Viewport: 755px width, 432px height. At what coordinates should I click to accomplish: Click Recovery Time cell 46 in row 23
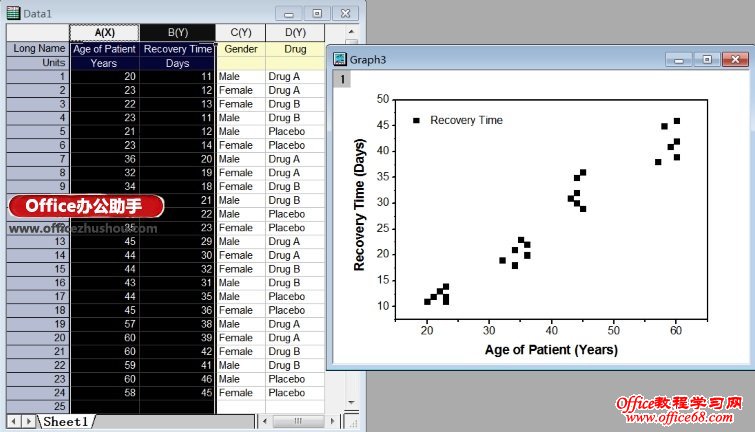[178, 379]
